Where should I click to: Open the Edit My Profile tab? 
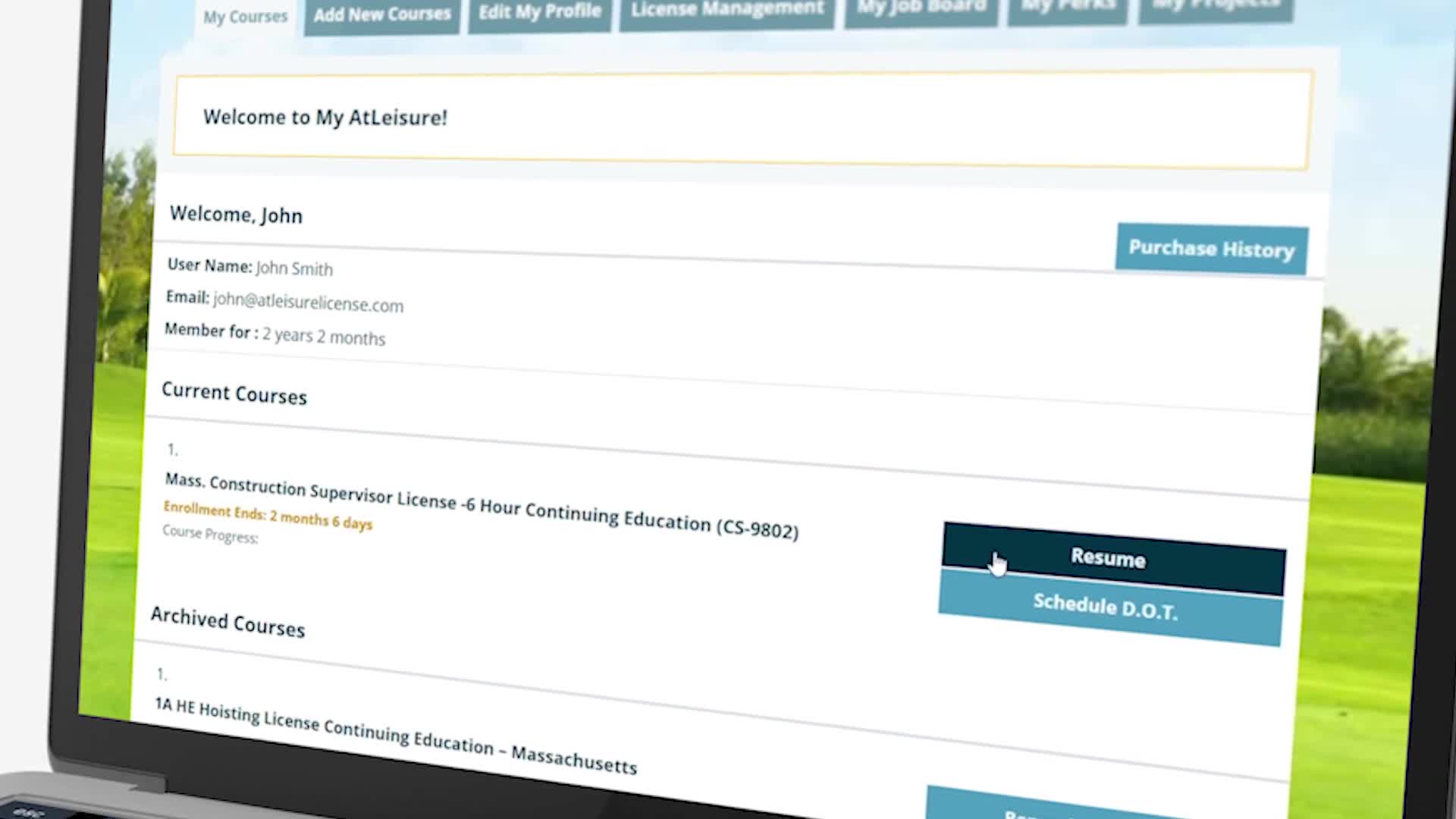539,12
